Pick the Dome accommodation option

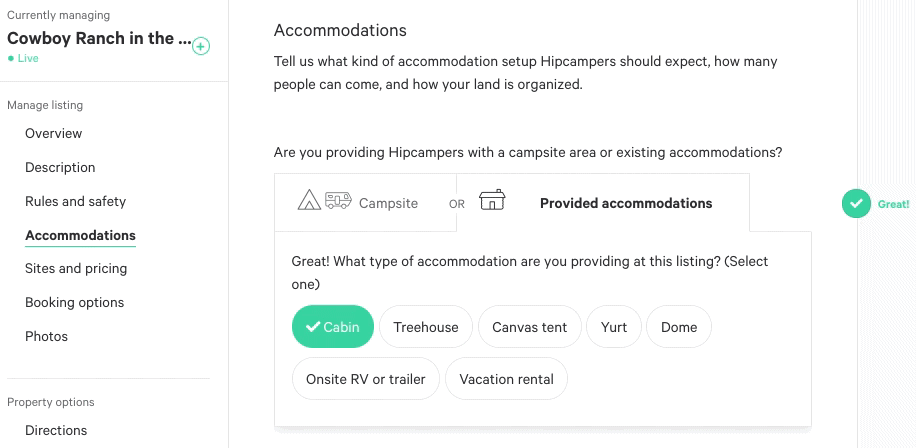click(x=679, y=327)
